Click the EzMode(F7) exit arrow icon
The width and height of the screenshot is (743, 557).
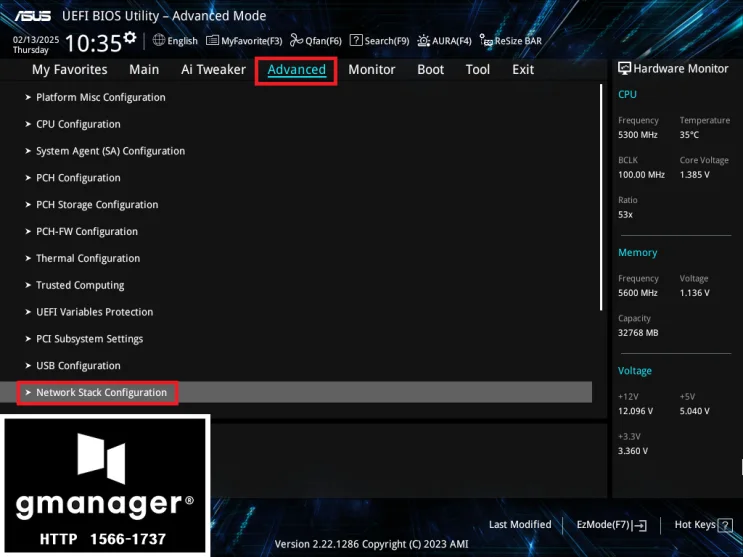coord(639,525)
